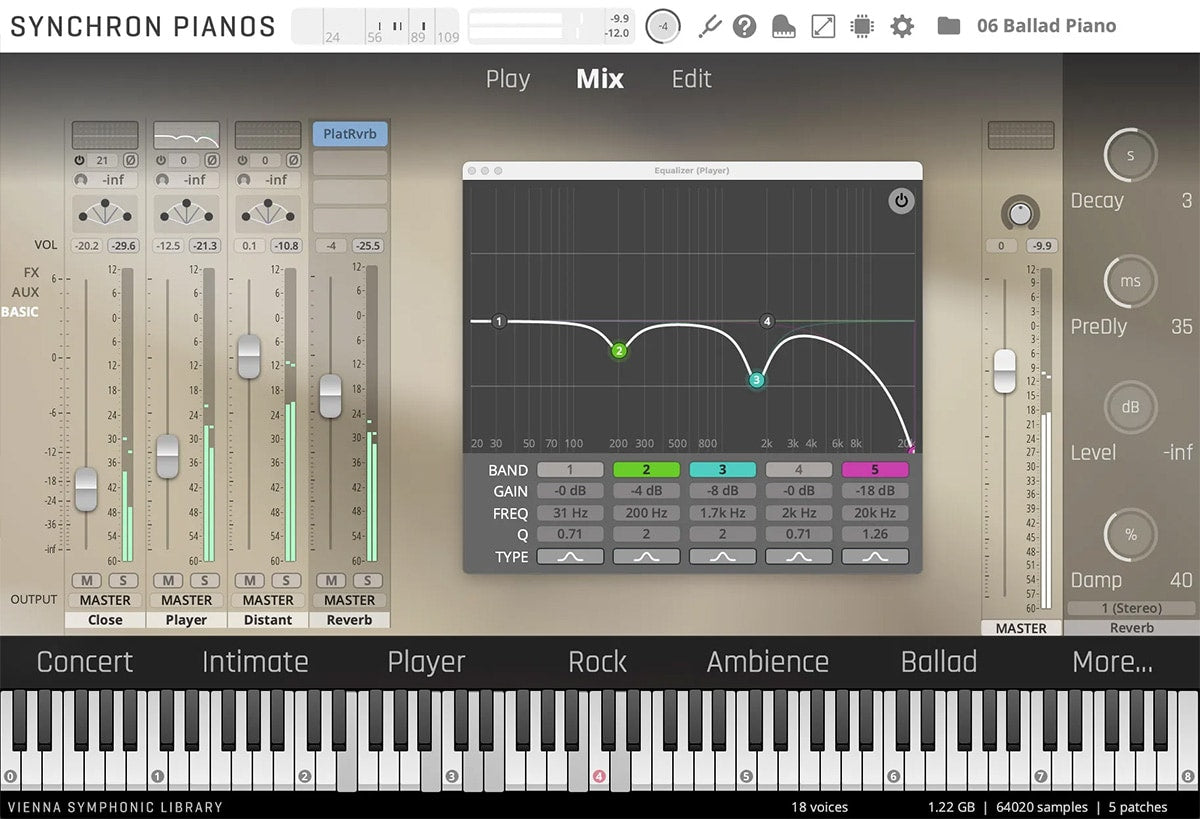Open the CPU chip engine icon
Viewport: 1200px width, 819px height.
coord(861,26)
